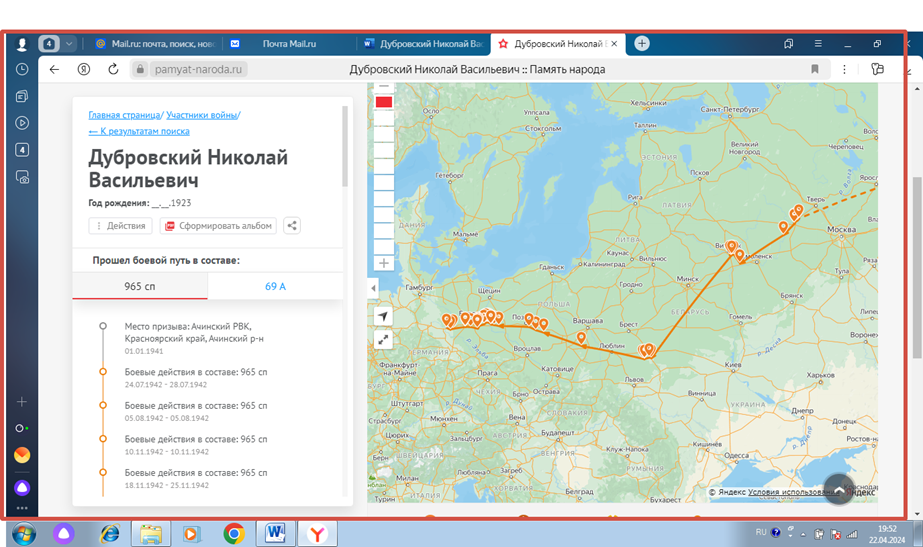Click the padlock site security icon
Image resolution: width=923 pixels, height=547 pixels.
(x=140, y=69)
